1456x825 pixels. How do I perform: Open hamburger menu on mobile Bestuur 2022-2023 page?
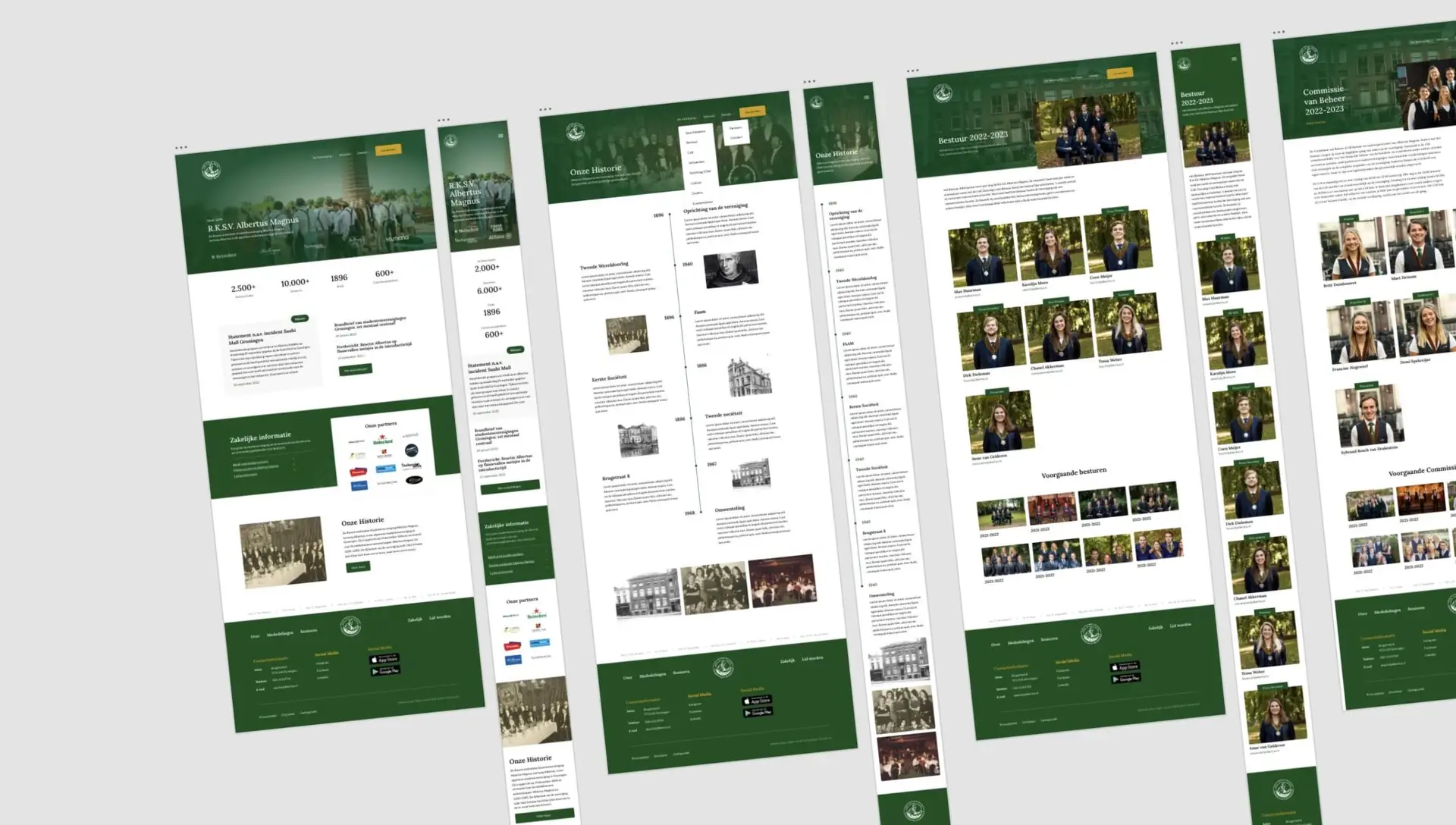[1234, 58]
